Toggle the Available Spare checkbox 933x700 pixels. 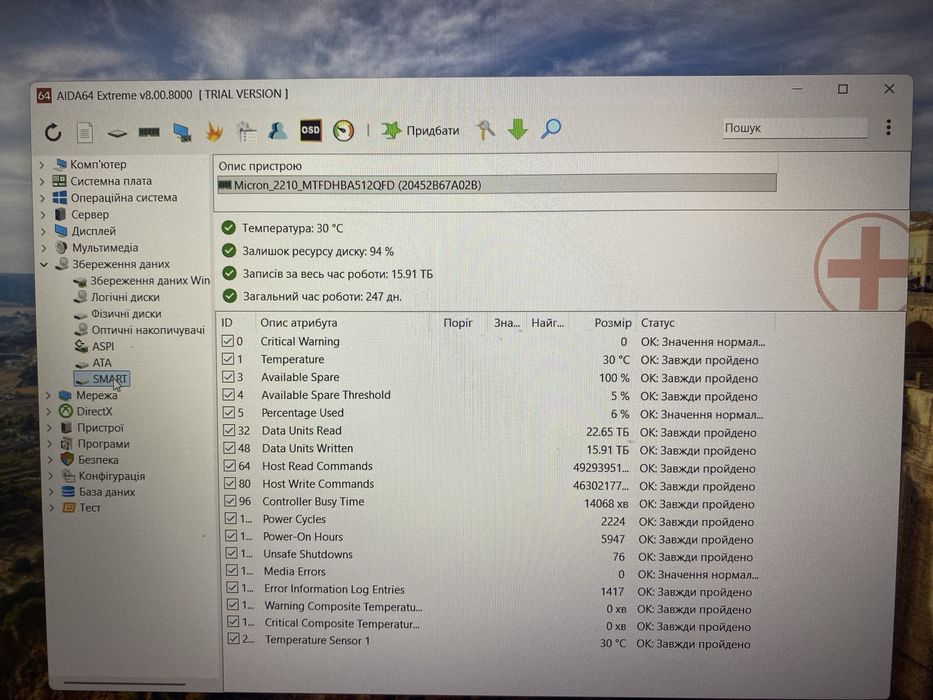click(x=228, y=377)
